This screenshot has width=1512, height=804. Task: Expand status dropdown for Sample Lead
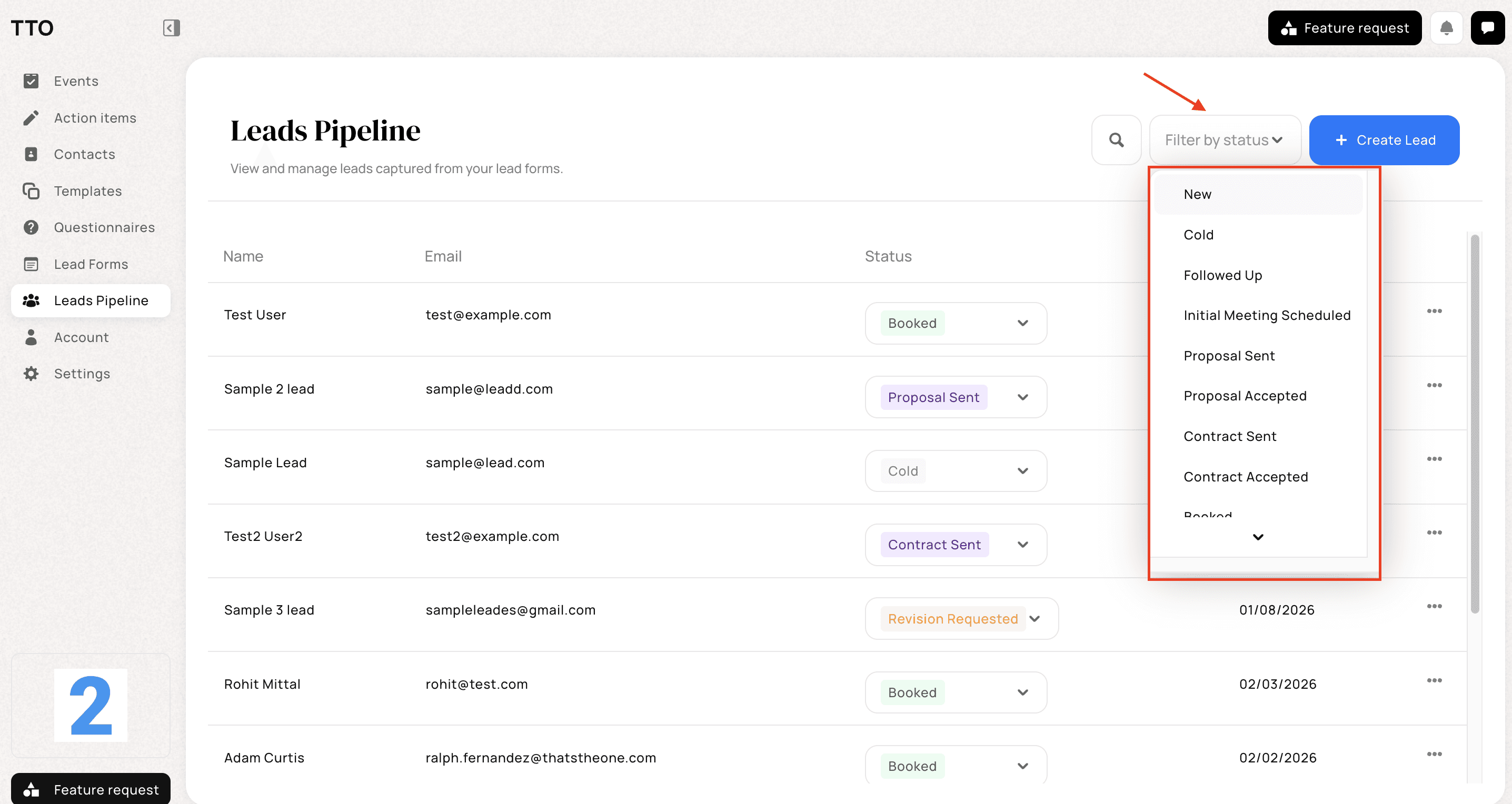coord(1022,471)
